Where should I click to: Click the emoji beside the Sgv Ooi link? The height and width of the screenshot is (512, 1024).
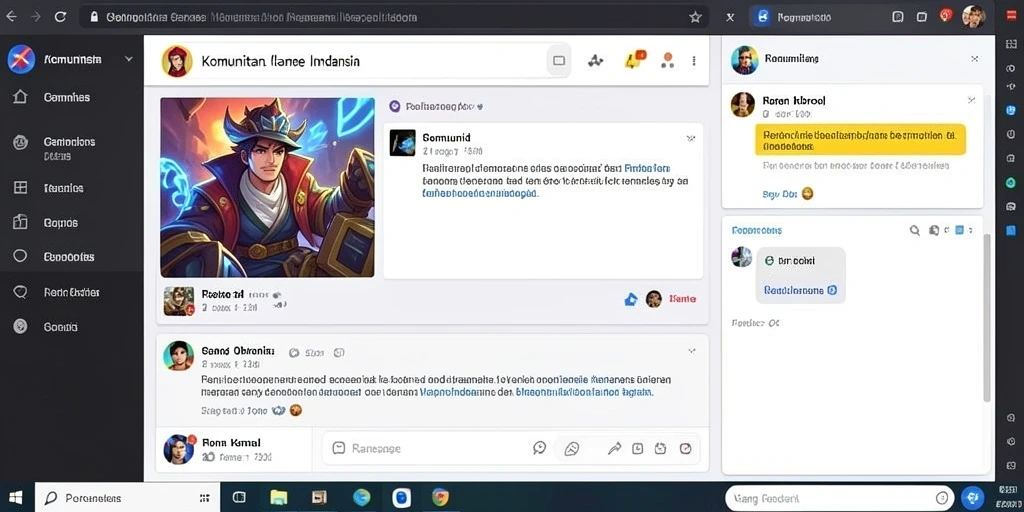[807, 193]
